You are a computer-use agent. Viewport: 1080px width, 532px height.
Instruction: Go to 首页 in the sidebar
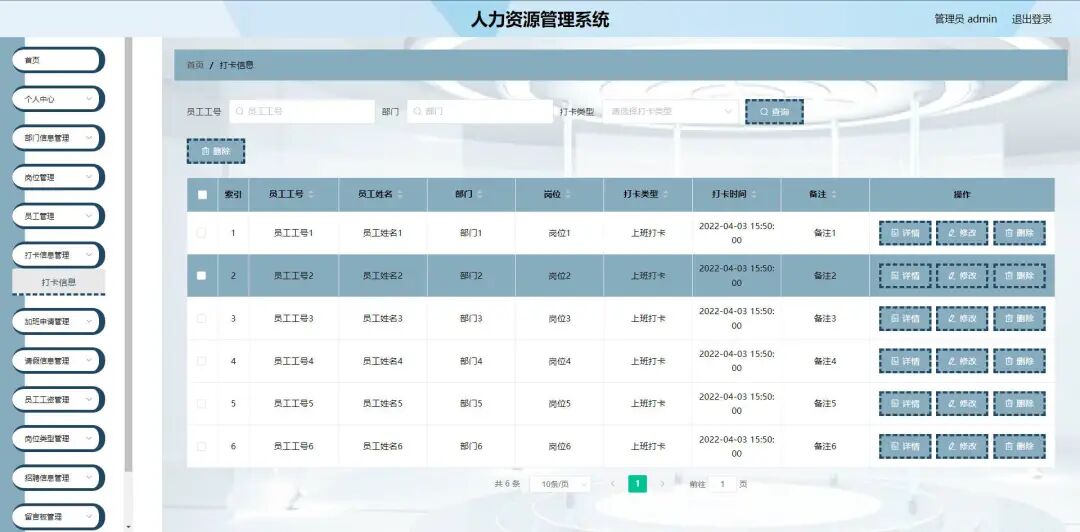click(58, 60)
